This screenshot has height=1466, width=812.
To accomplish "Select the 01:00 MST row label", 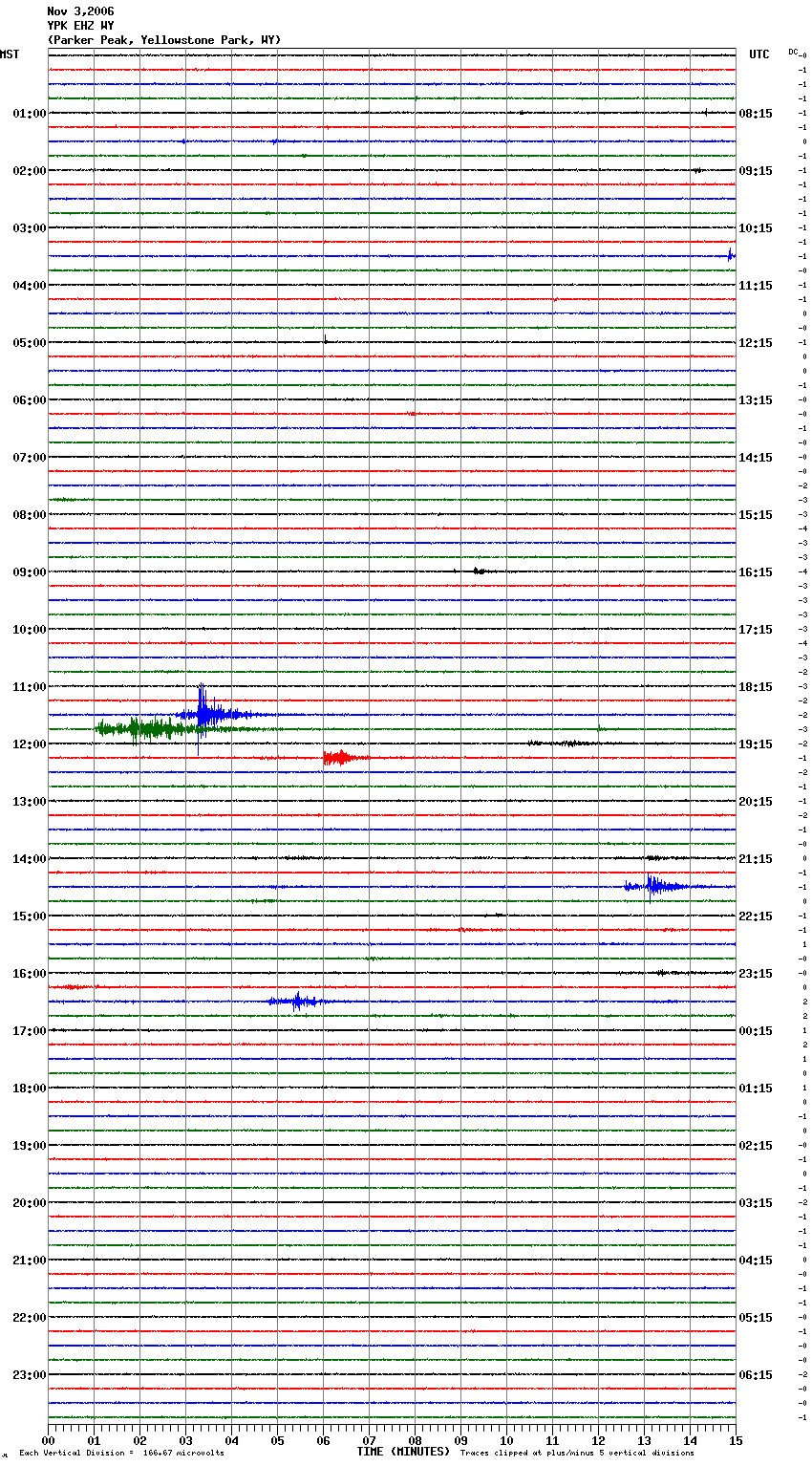I will (30, 114).
